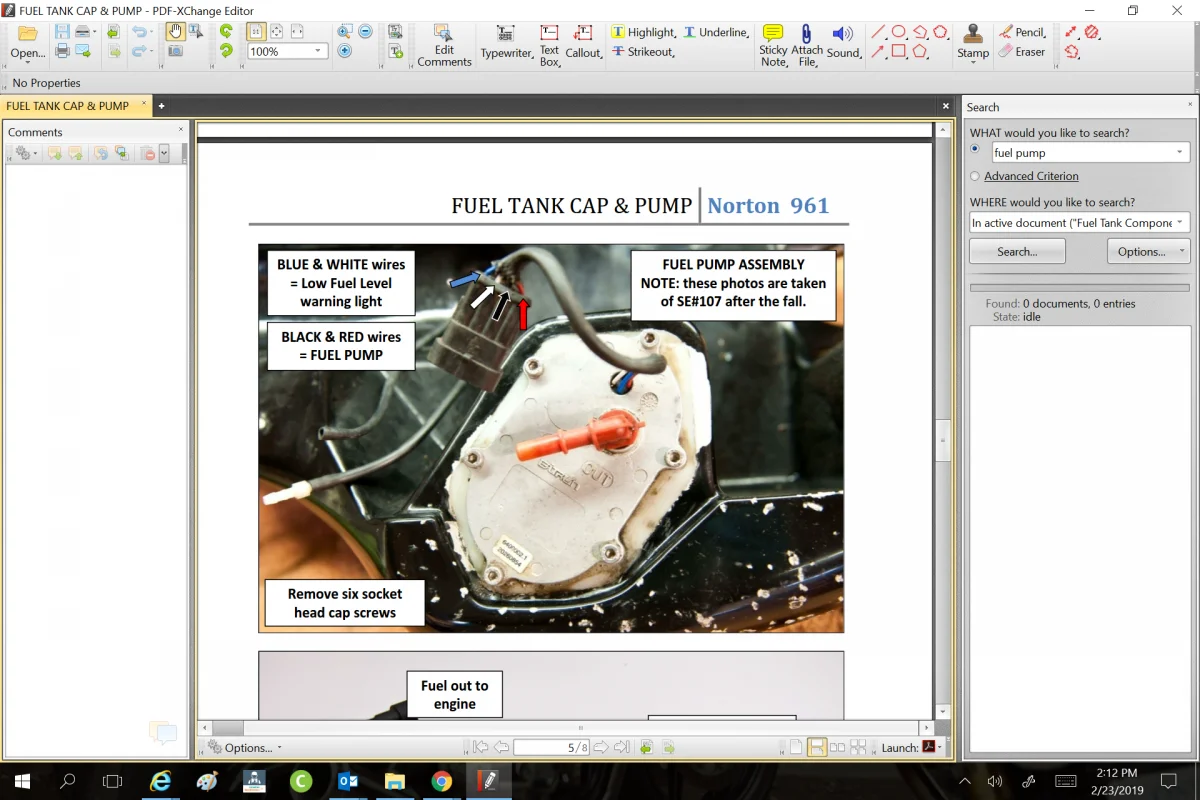Switch to FUEL TANK CAP & PUMP tab
This screenshot has width=1200, height=800.
pos(68,105)
